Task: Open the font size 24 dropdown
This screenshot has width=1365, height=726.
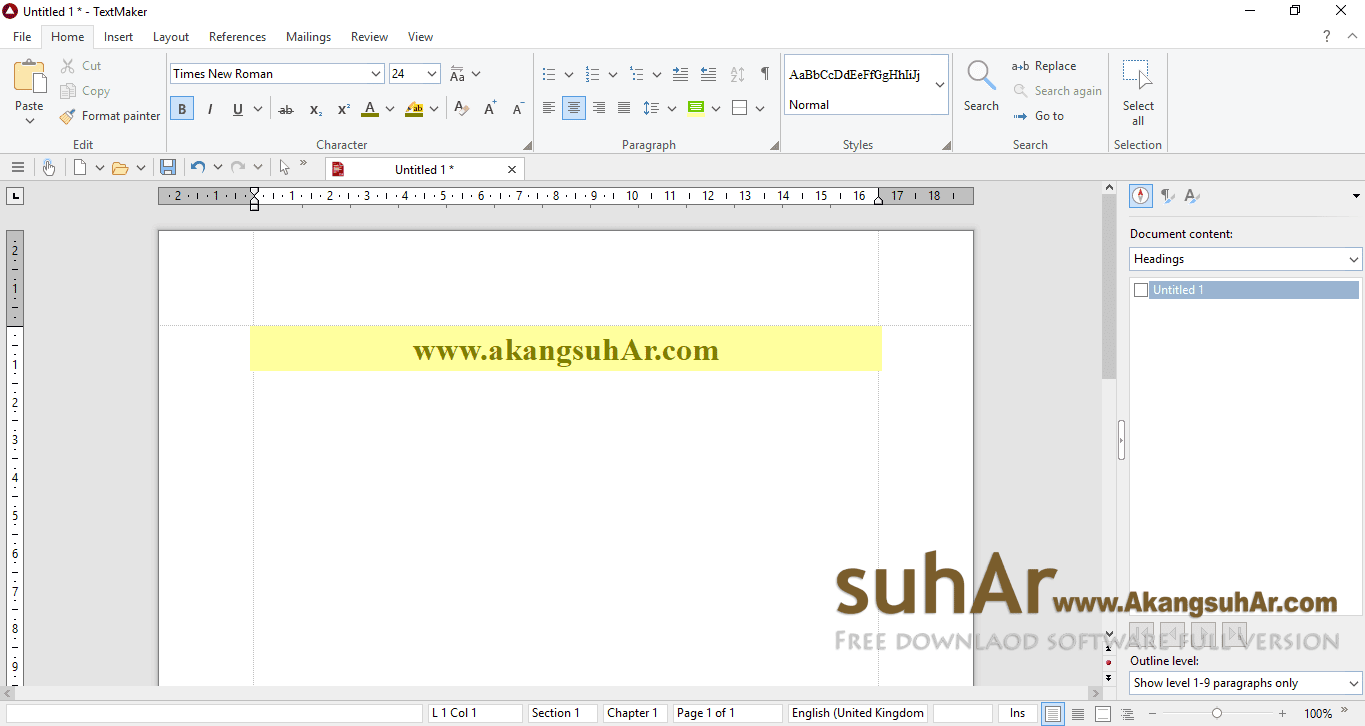Action: point(432,74)
